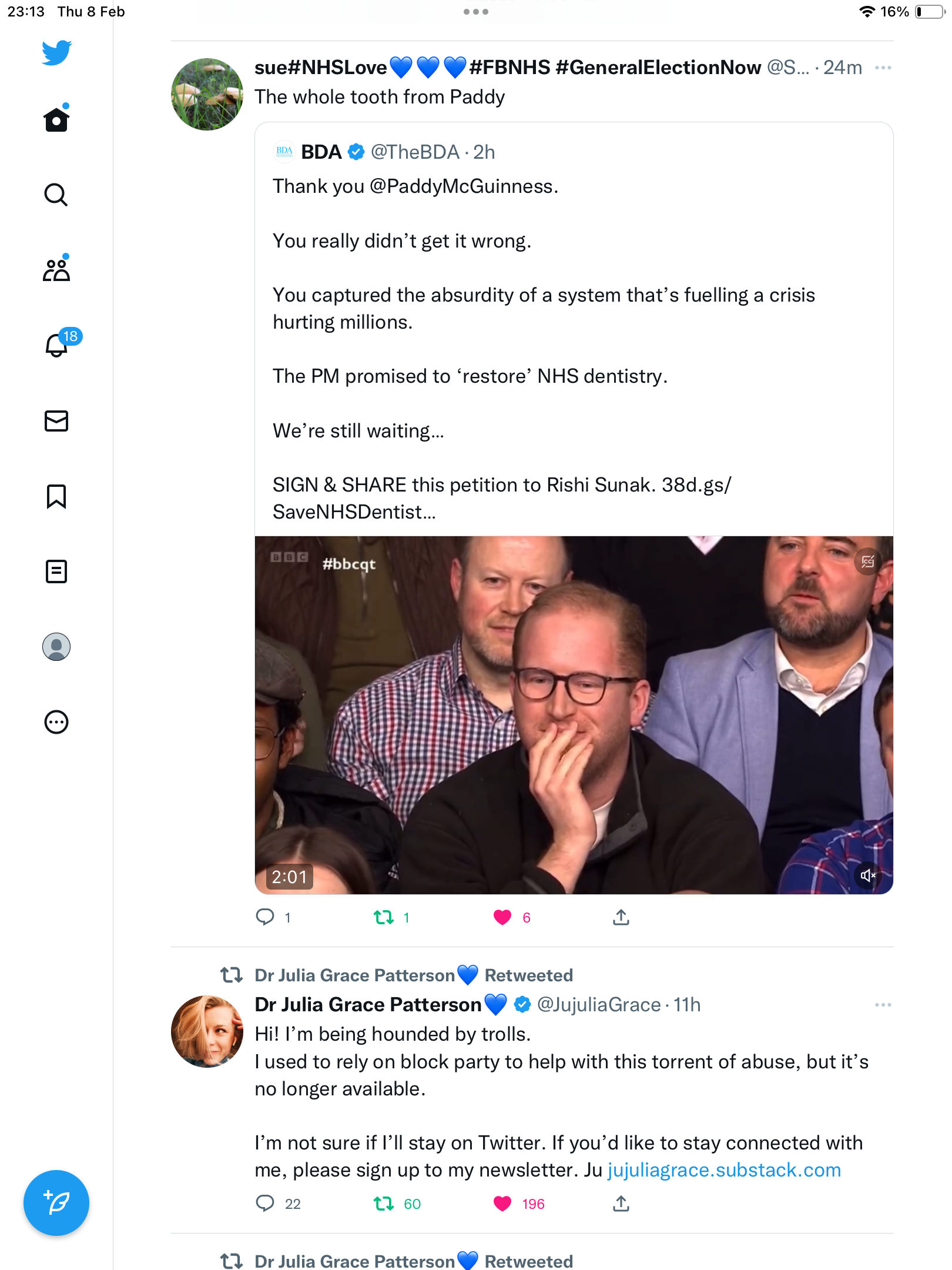Open the Search icon in sidebar
Viewport: 952px width, 1270px height.
(x=56, y=195)
